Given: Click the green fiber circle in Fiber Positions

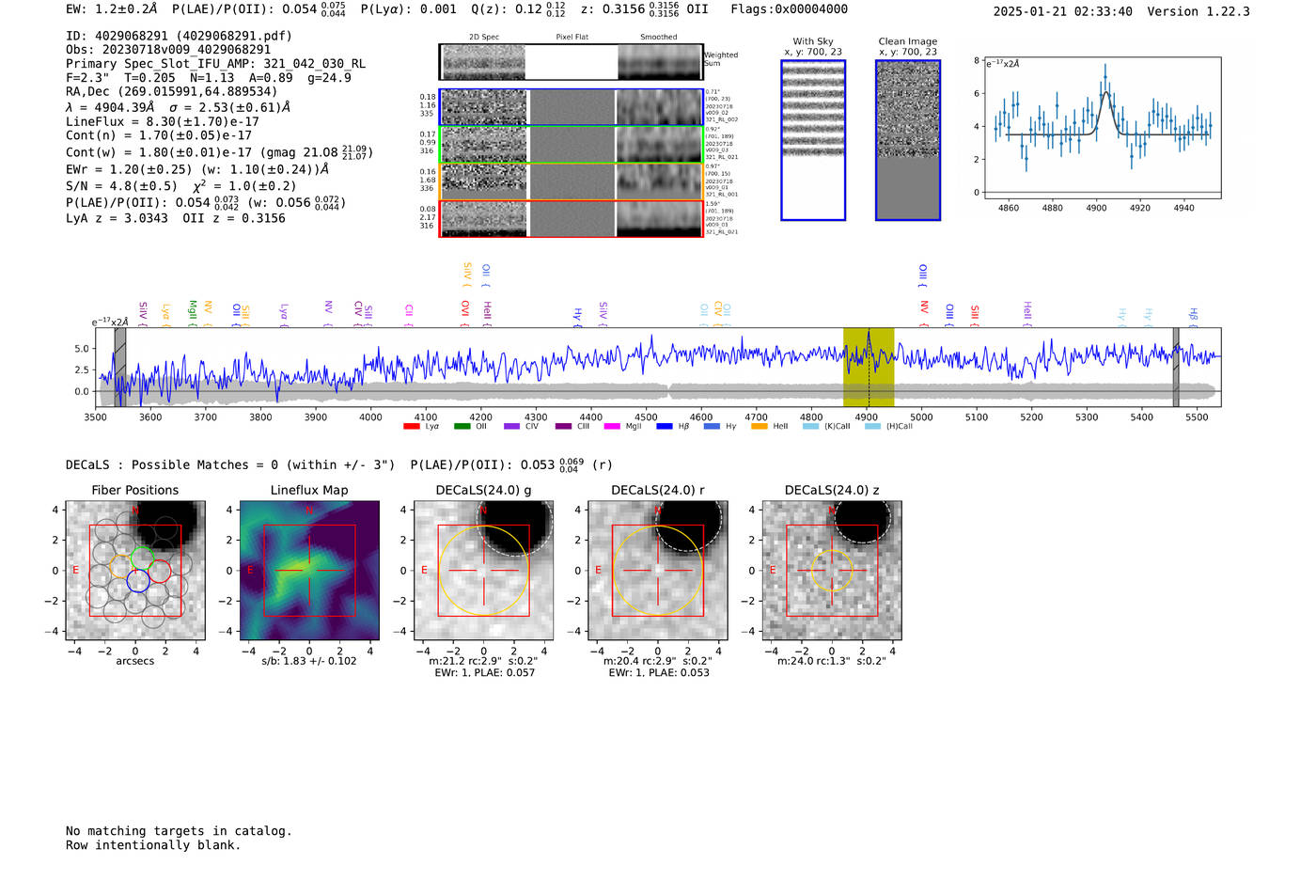Looking at the screenshot, I should [142, 557].
